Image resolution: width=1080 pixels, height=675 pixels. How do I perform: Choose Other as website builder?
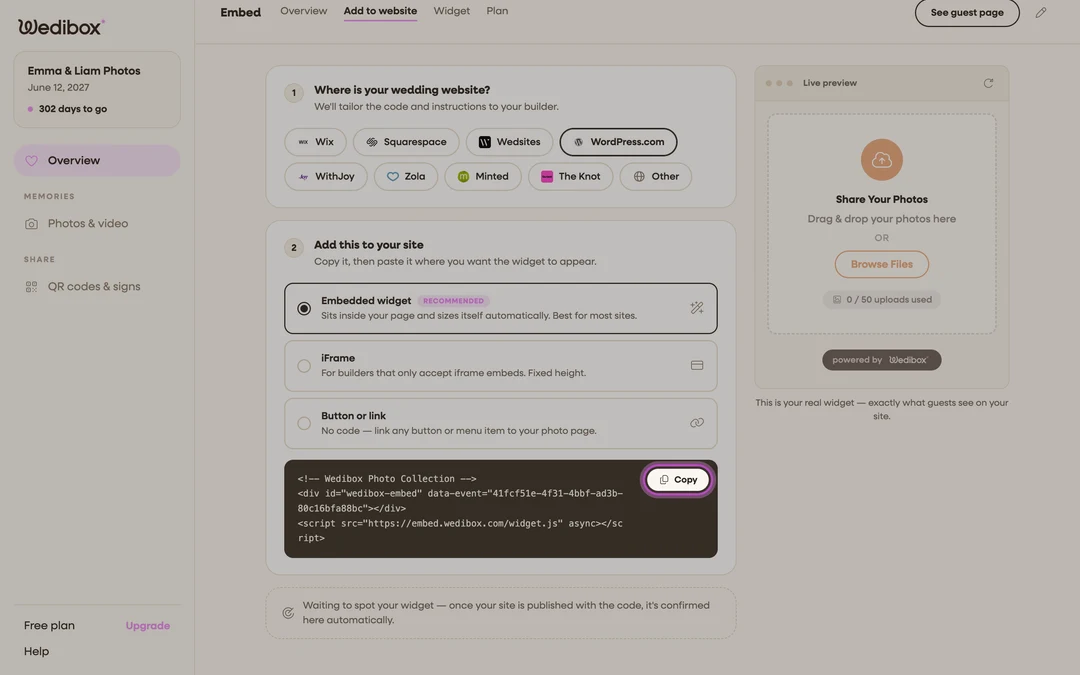[656, 176]
